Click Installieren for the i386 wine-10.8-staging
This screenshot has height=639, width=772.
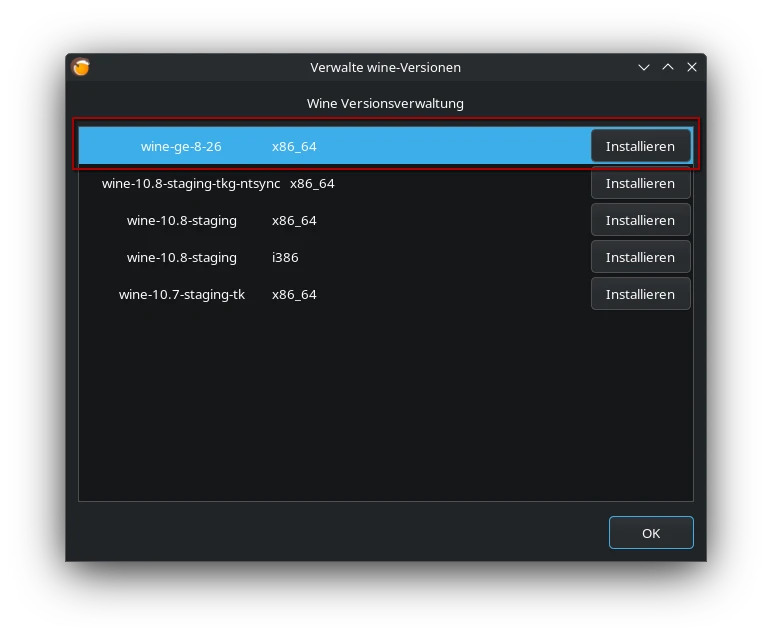[x=640, y=257]
